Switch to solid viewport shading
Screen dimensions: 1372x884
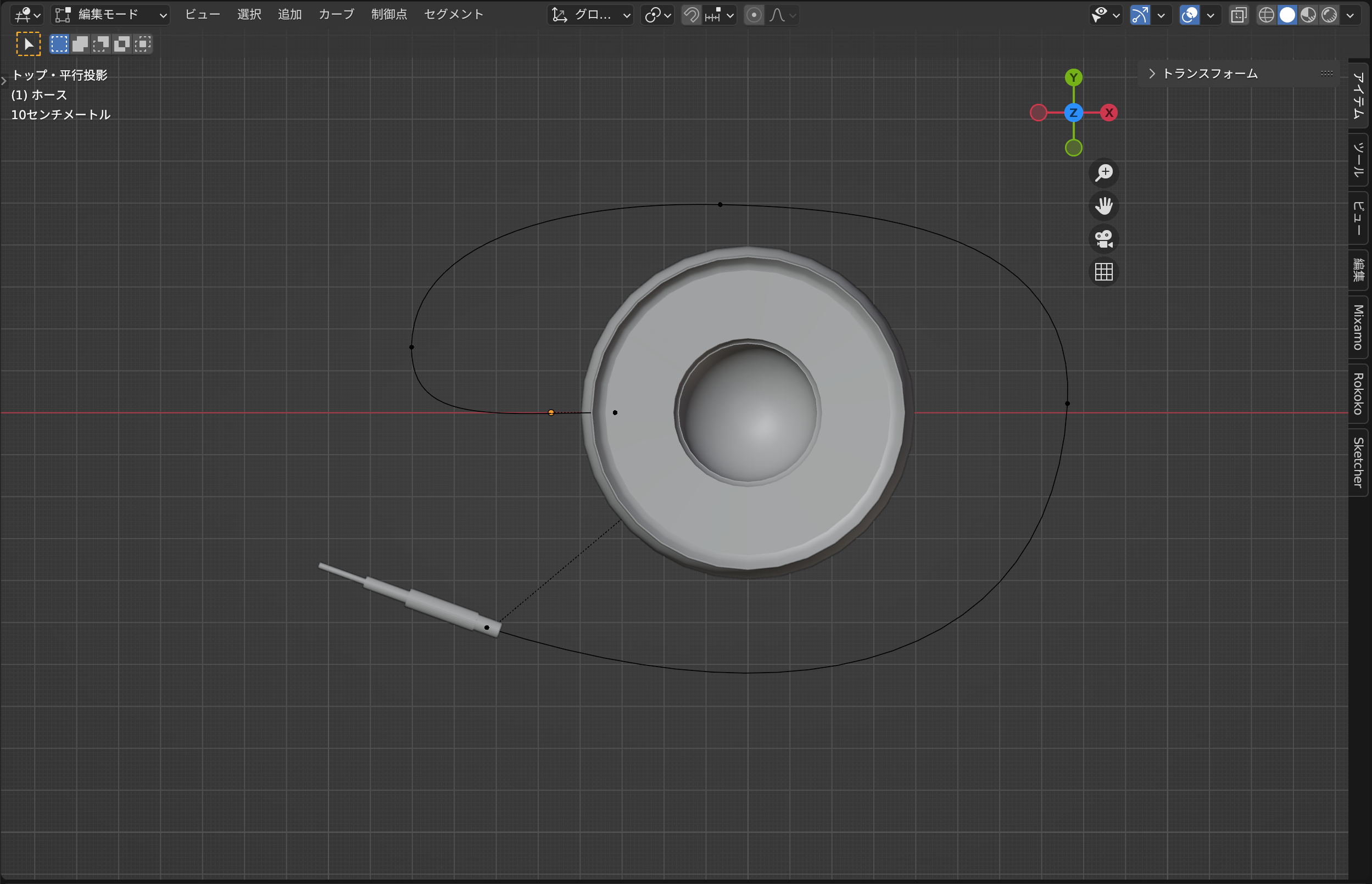[1287, 15]
